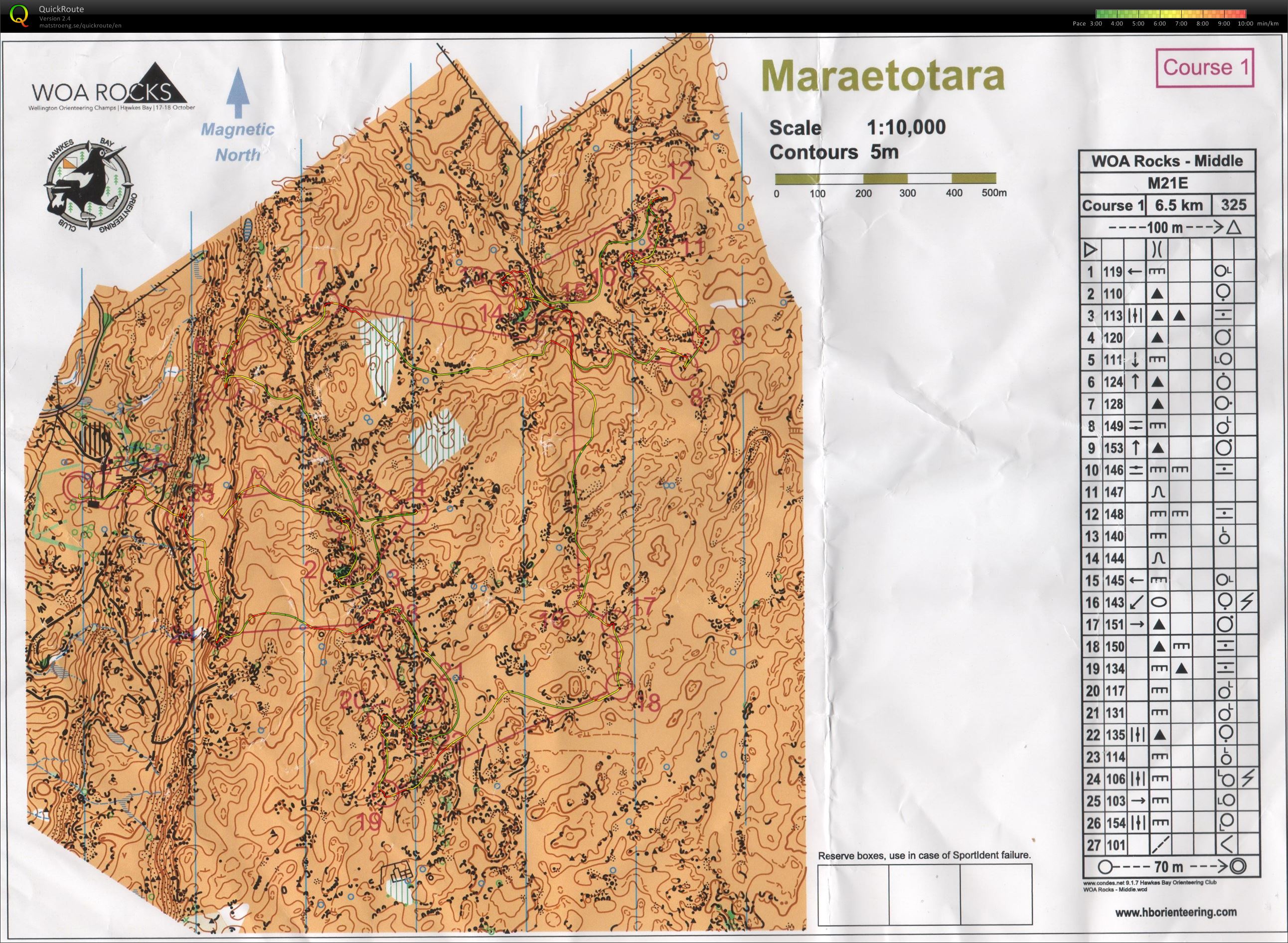Click control circle 4 on the map
The height and width of the screenshot is (943, 1288).
click(x=415, y=511)
